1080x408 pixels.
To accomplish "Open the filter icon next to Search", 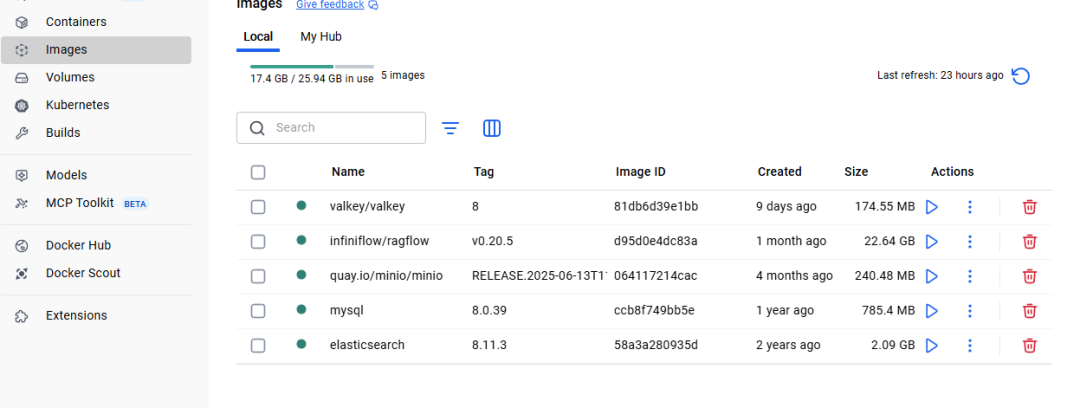I will click(450, 128).
